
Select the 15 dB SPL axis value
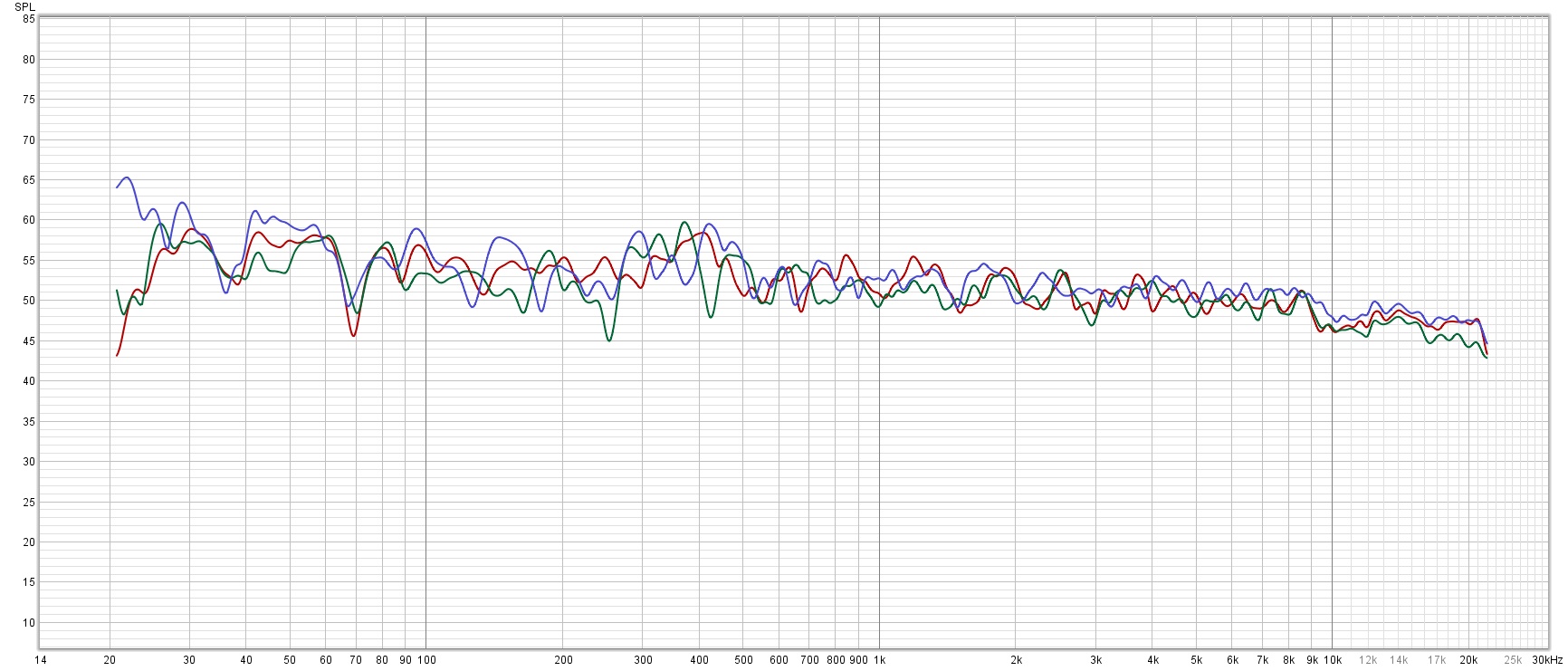click(x=29, y=583)
